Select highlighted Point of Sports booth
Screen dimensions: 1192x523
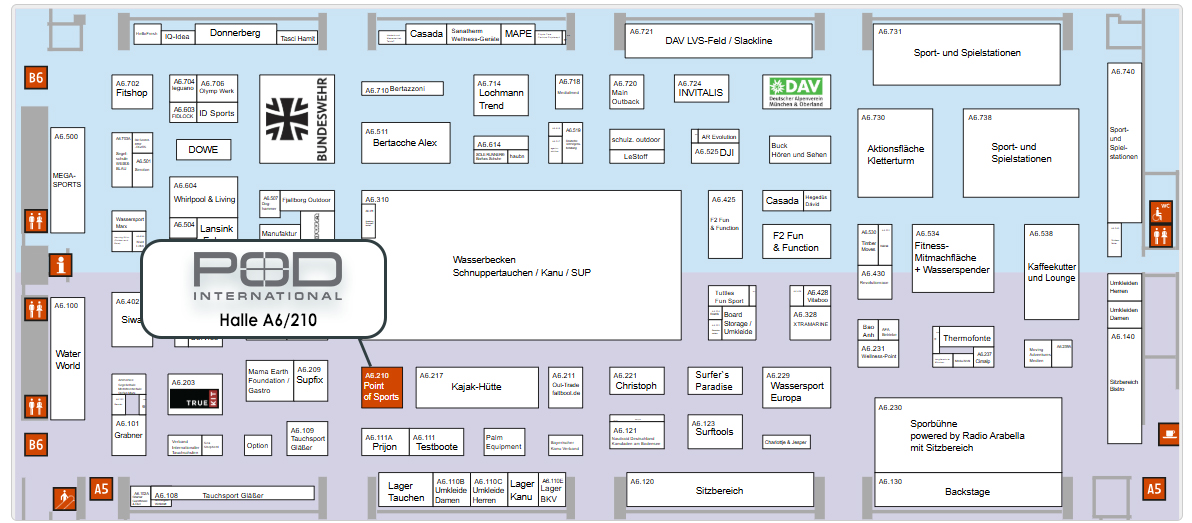coord(381,387)
